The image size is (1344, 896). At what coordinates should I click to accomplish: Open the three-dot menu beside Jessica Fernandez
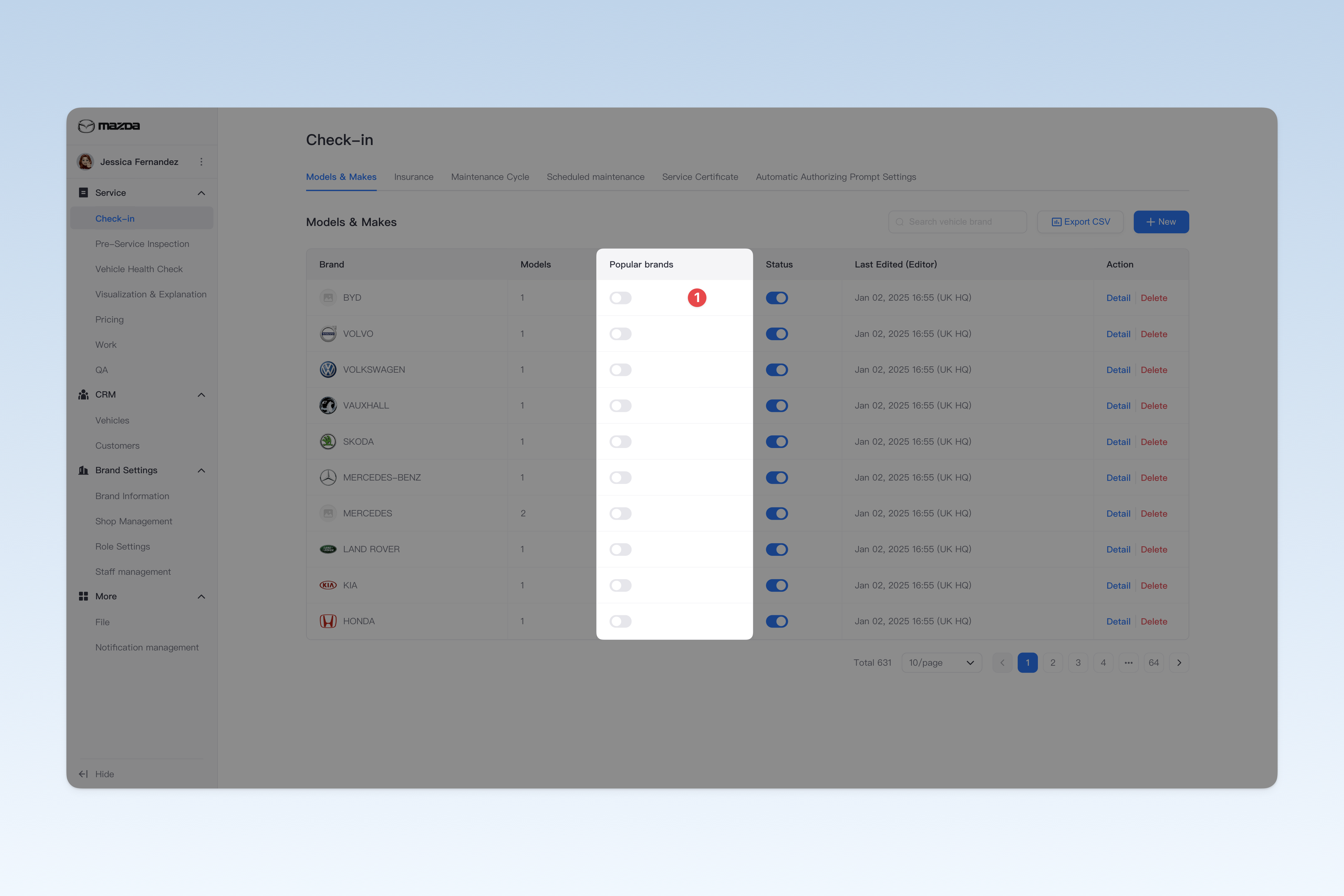coord(201,162)
